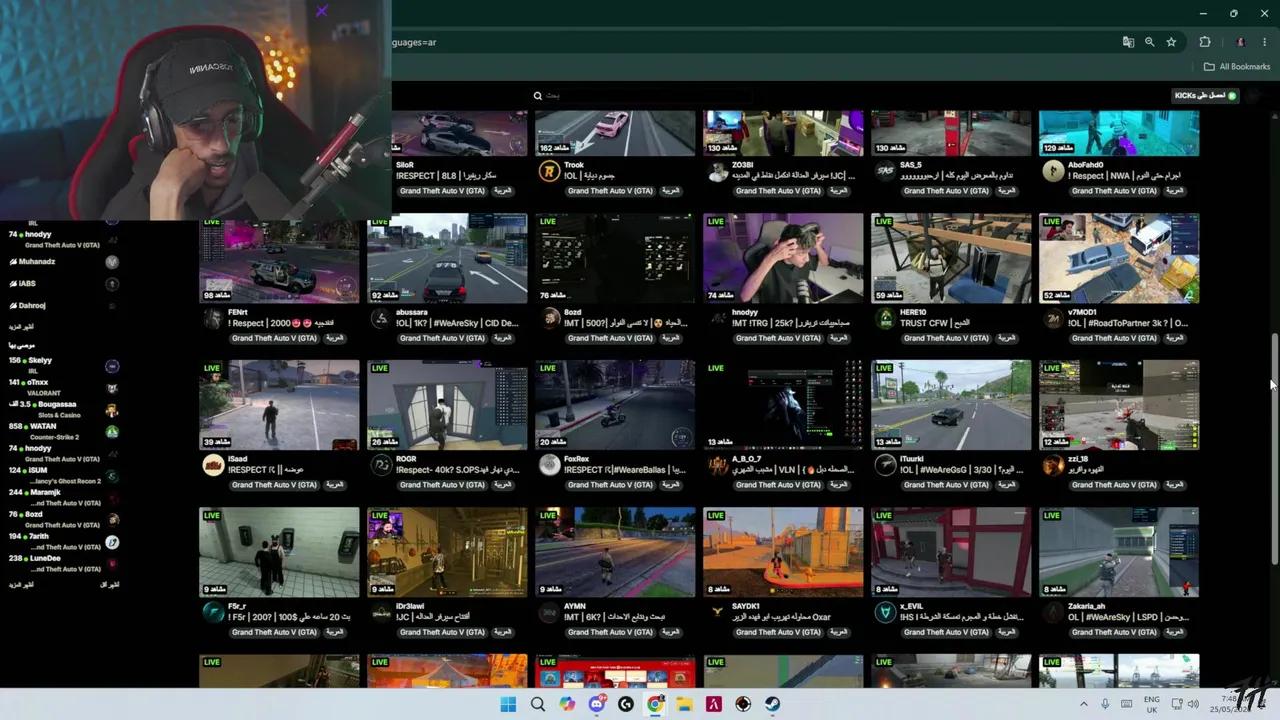Image resolution: width=1280 pixels, height=720 pixels.
Task: Open the All Bookmarks folder
Action: point(1237,67)
